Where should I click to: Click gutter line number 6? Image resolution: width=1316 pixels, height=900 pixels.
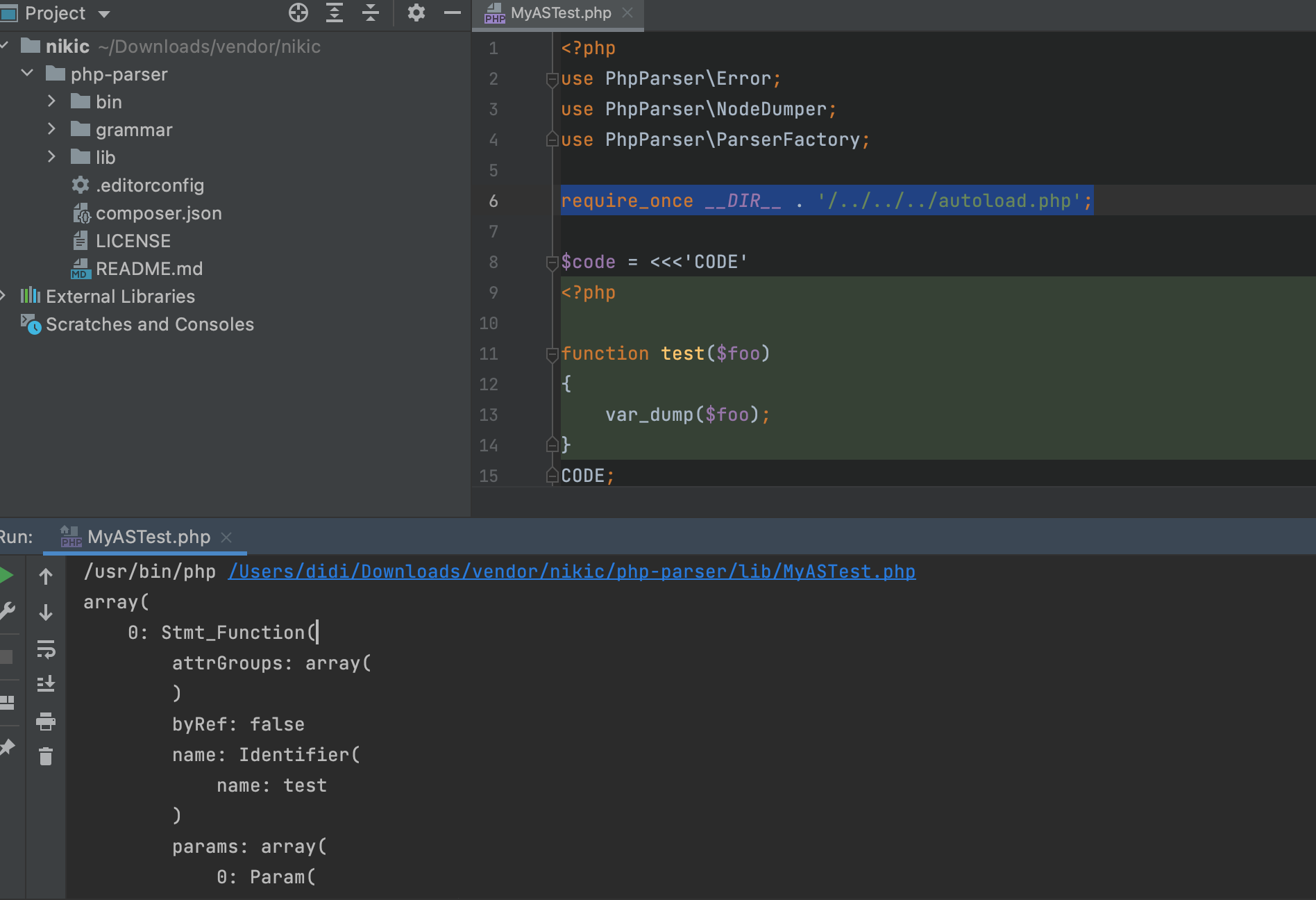493,201
